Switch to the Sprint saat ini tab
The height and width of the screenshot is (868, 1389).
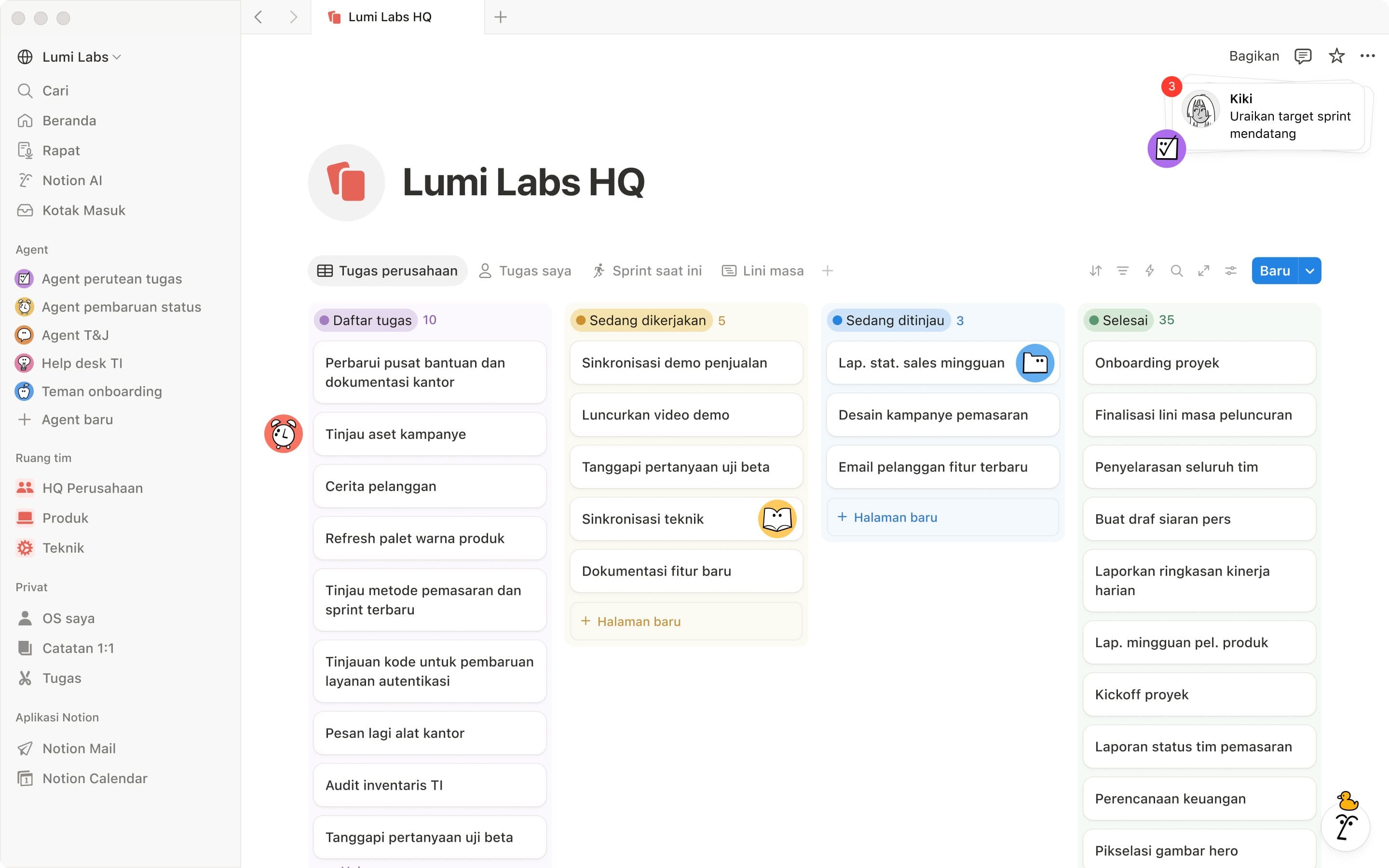647,271
